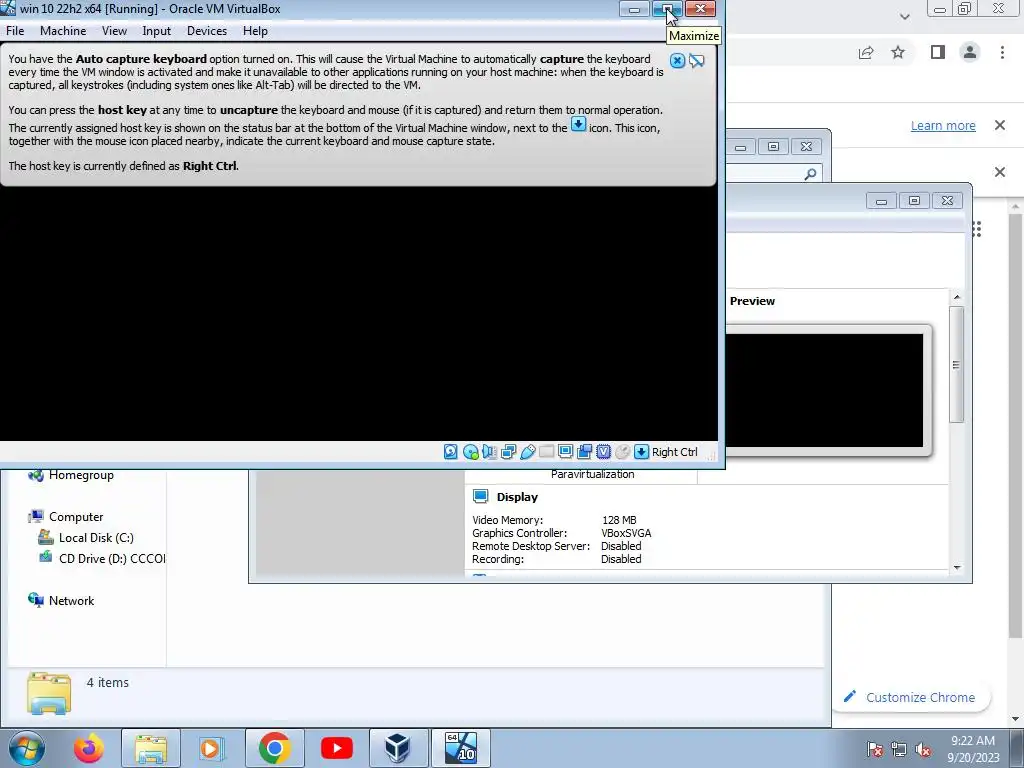Open the Windows Start button
1024x768 pixels.
click(x=26, y=748)
